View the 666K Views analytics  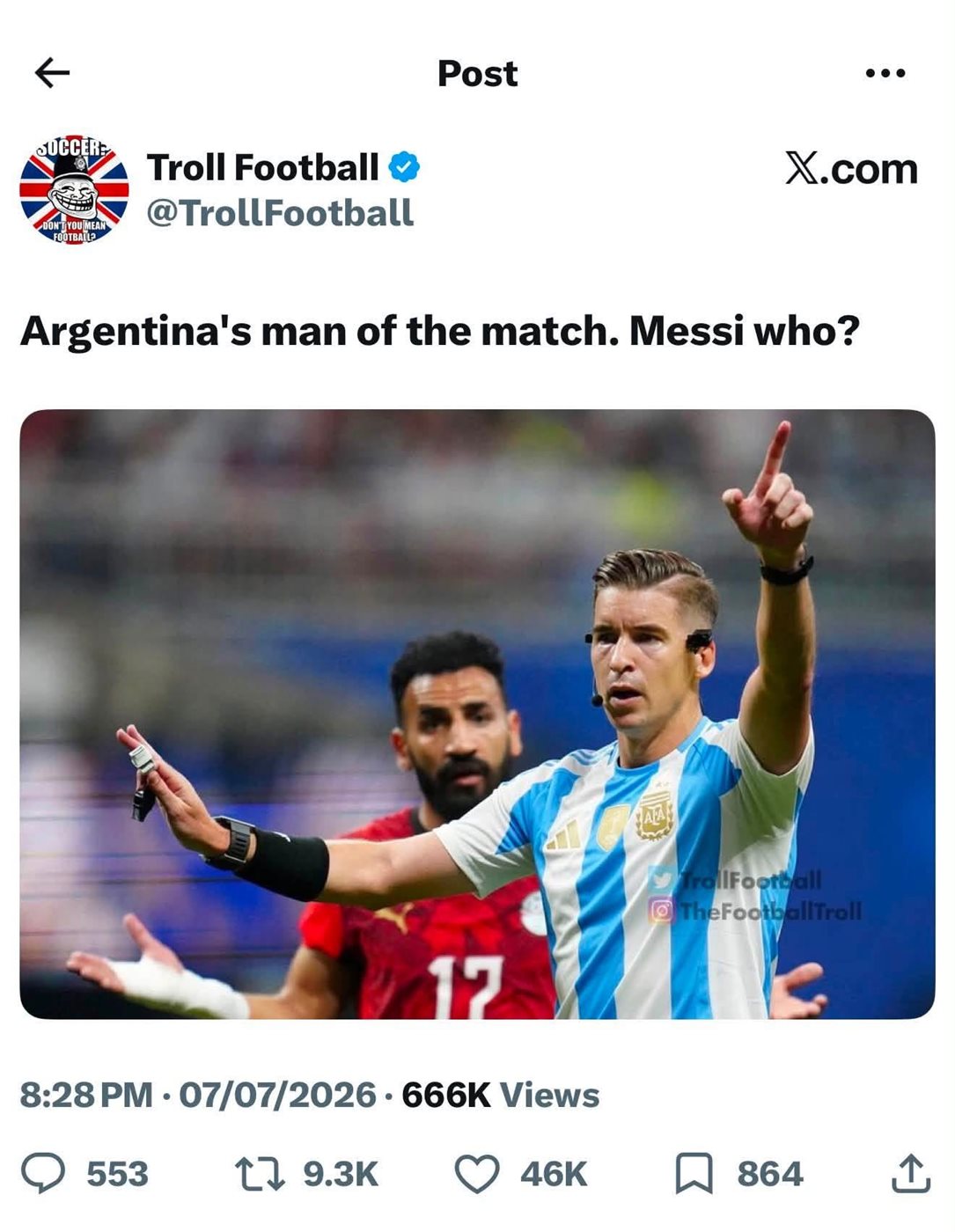500,1096
